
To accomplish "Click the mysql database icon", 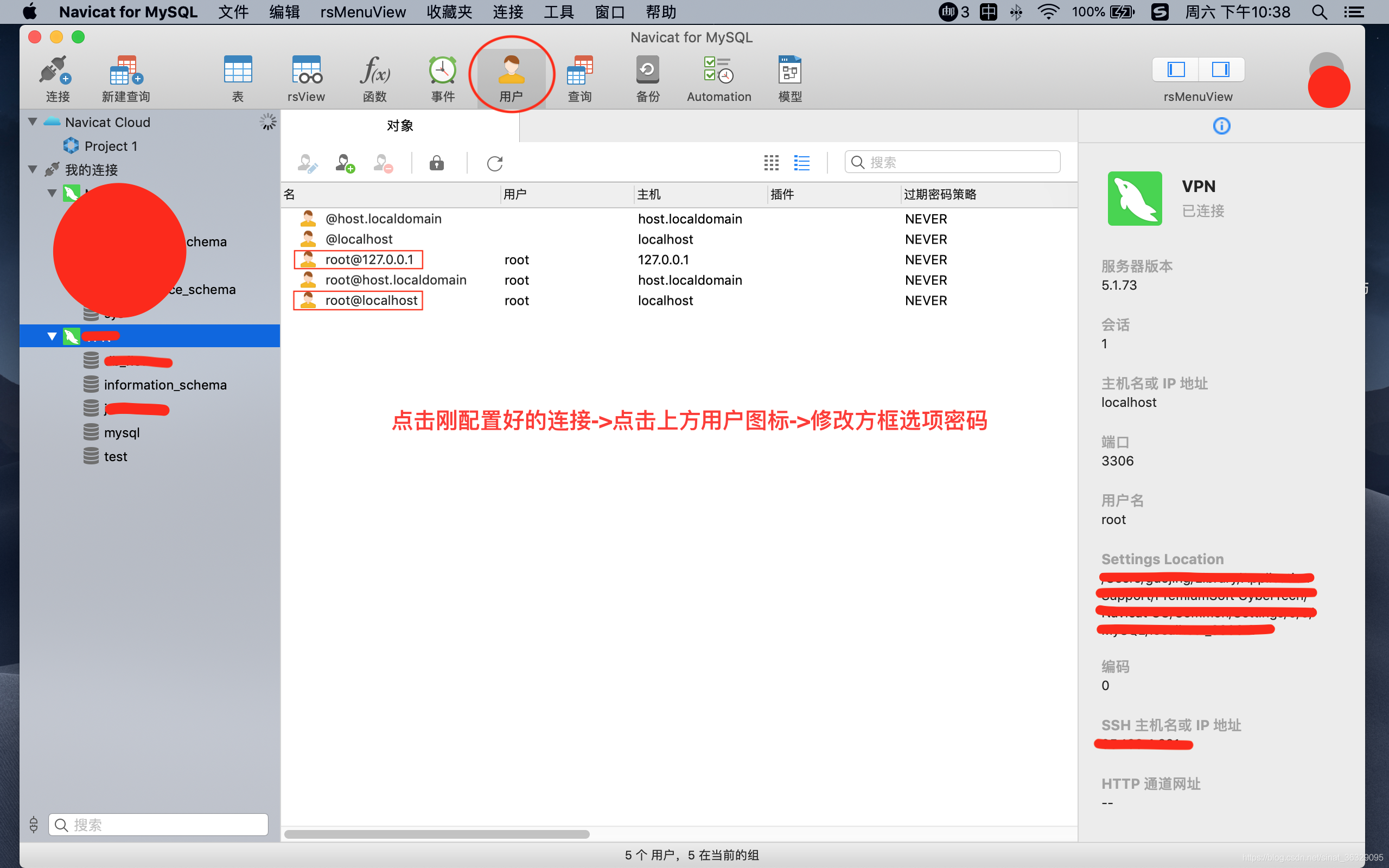I will point(91,432).
